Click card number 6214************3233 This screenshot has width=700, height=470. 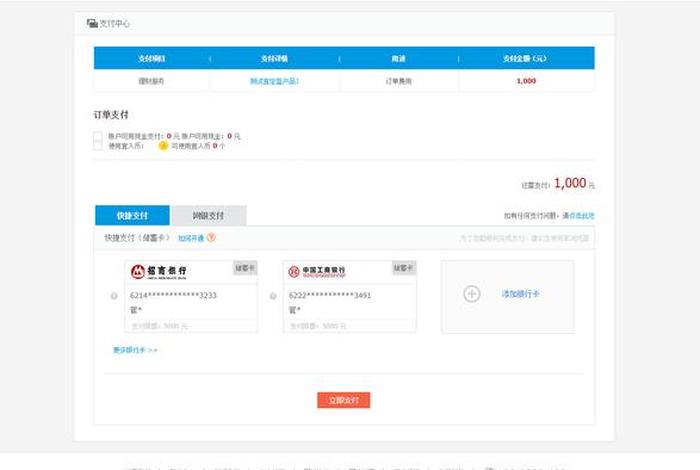point(173,295)
